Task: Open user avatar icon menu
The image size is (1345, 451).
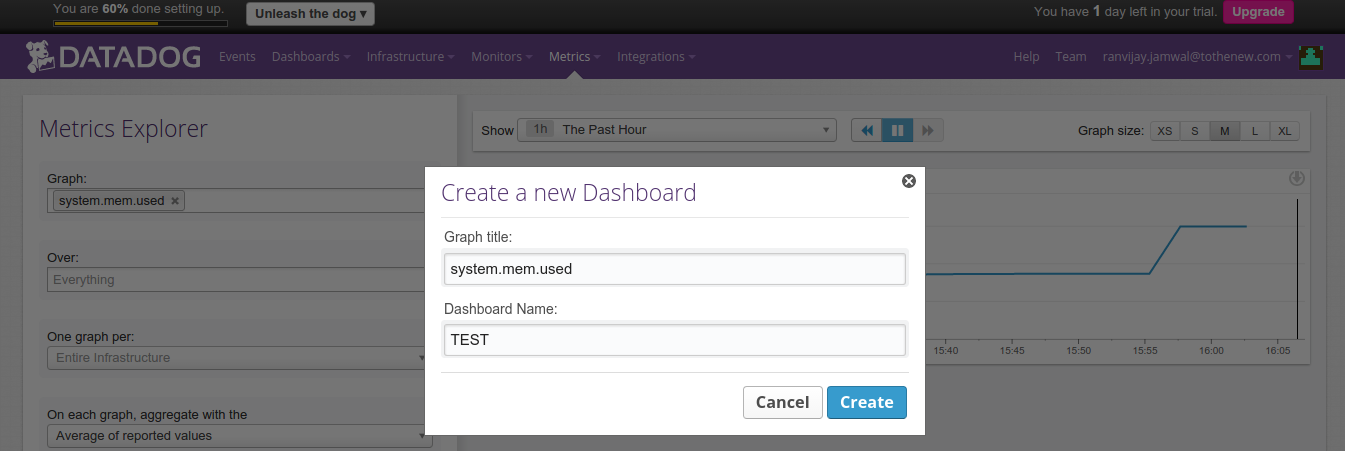Action: 1311,57
